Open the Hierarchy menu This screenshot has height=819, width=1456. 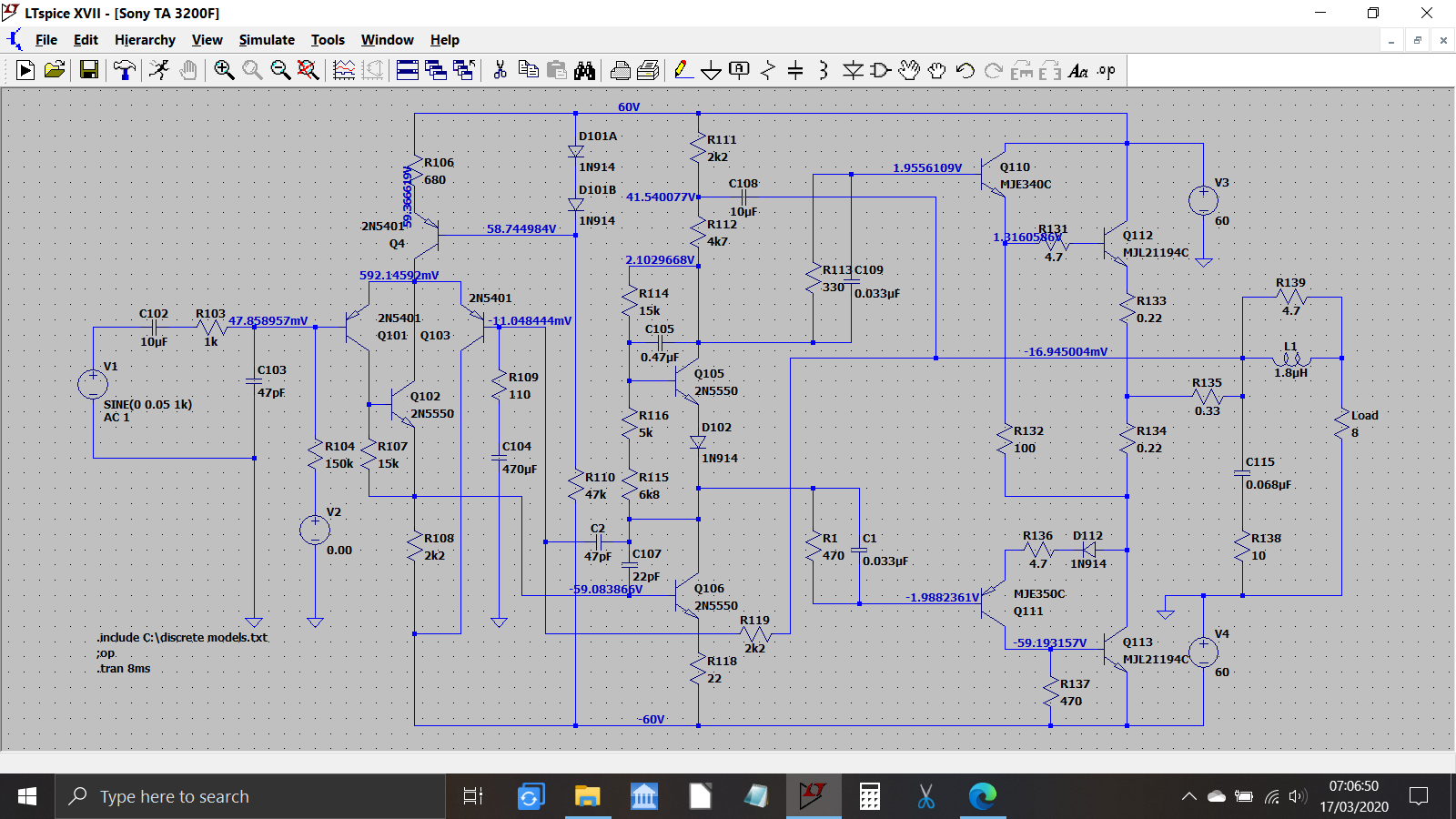click(145, 40)
